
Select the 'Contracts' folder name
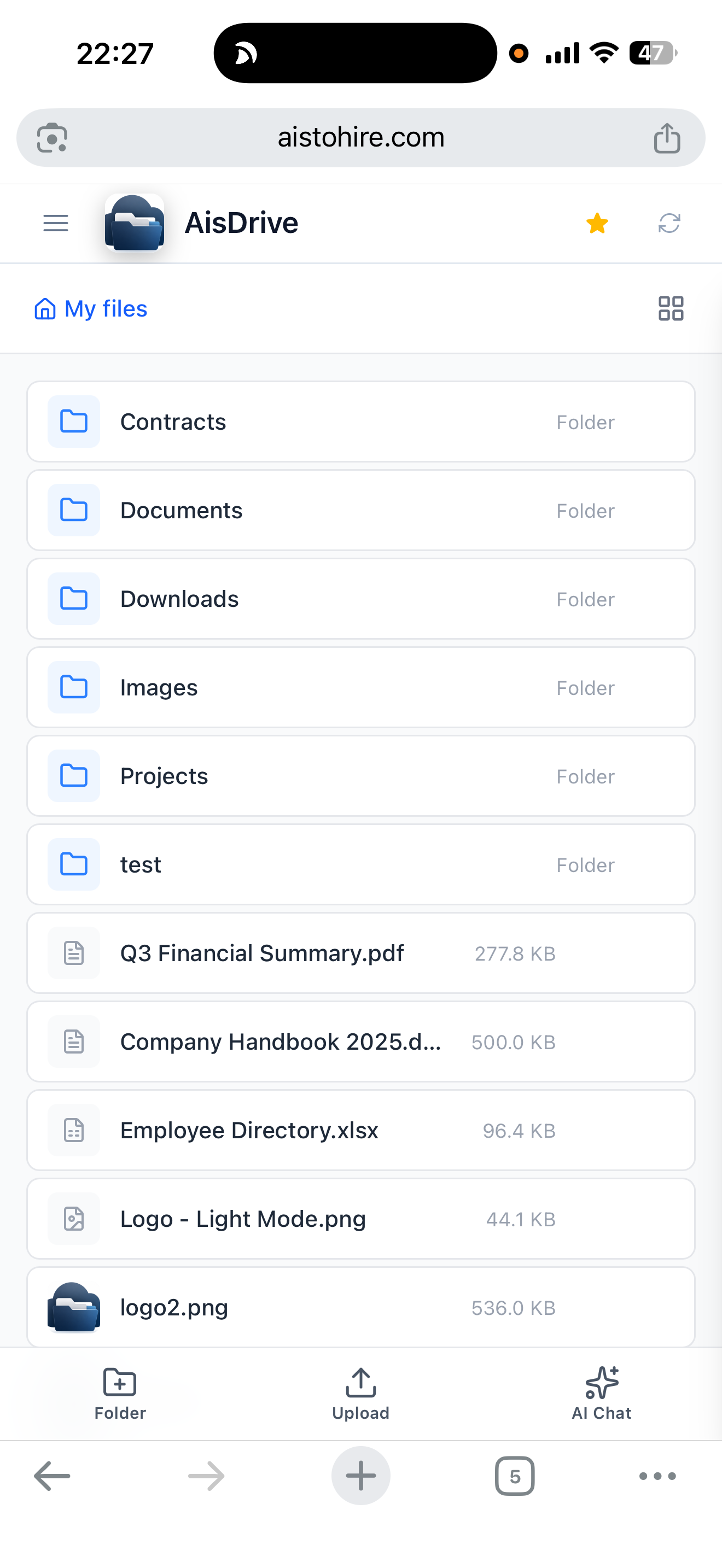[173, 422]
